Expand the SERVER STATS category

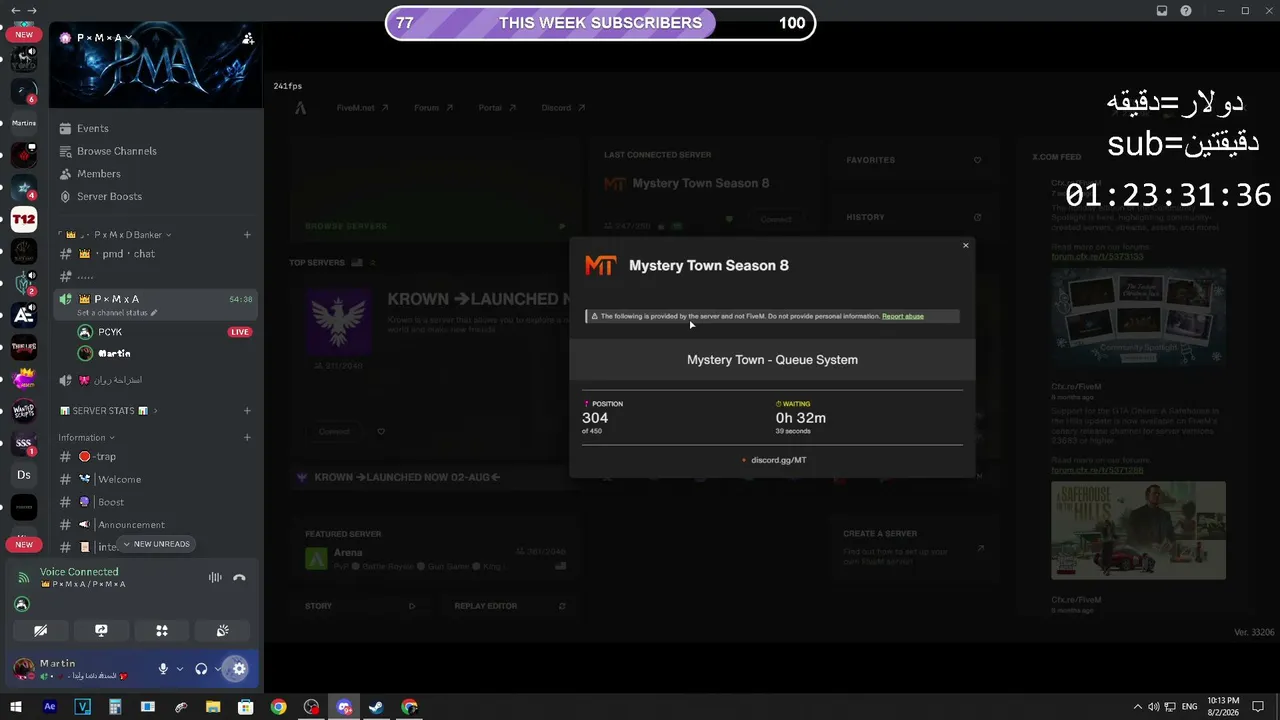109,411
